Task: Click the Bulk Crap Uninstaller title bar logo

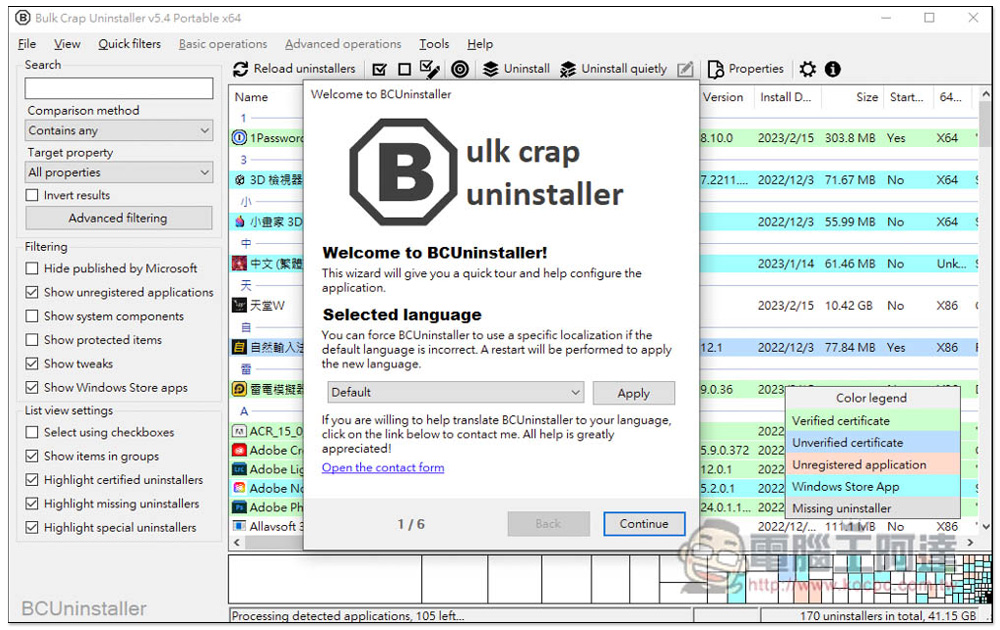Action: point(22,18)
